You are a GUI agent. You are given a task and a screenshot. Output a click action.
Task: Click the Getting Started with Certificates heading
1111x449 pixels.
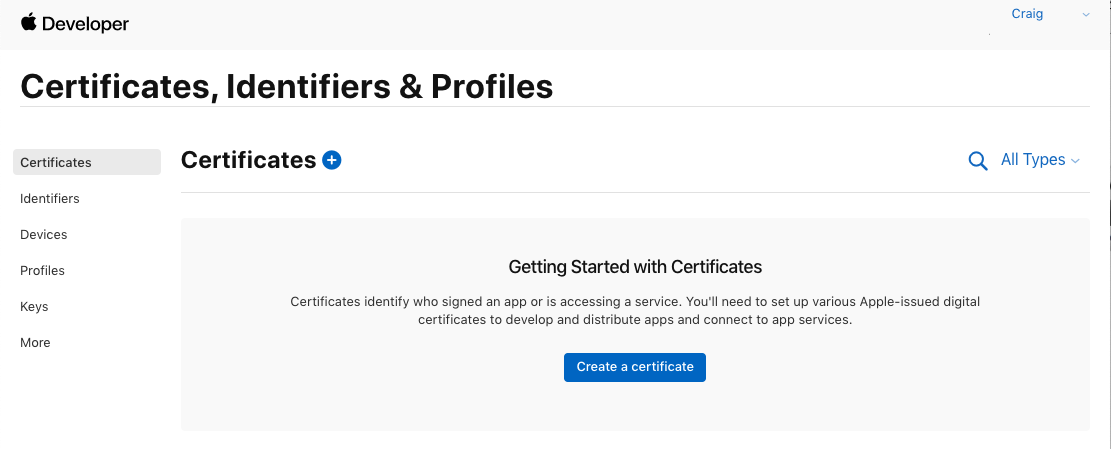point(635,267)
